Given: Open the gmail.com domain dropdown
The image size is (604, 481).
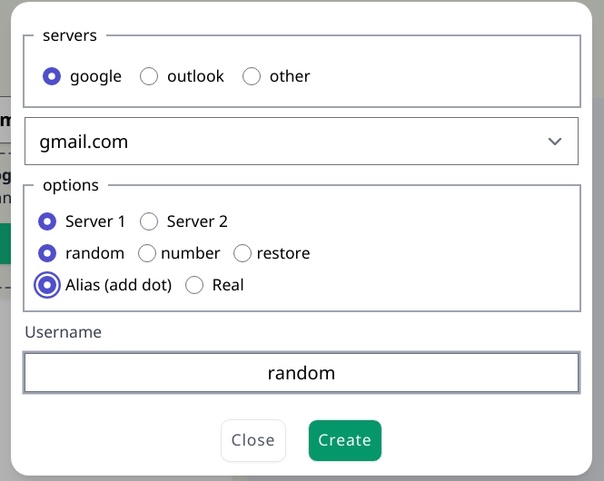Looking at the screenshot, I should point(300,142).
